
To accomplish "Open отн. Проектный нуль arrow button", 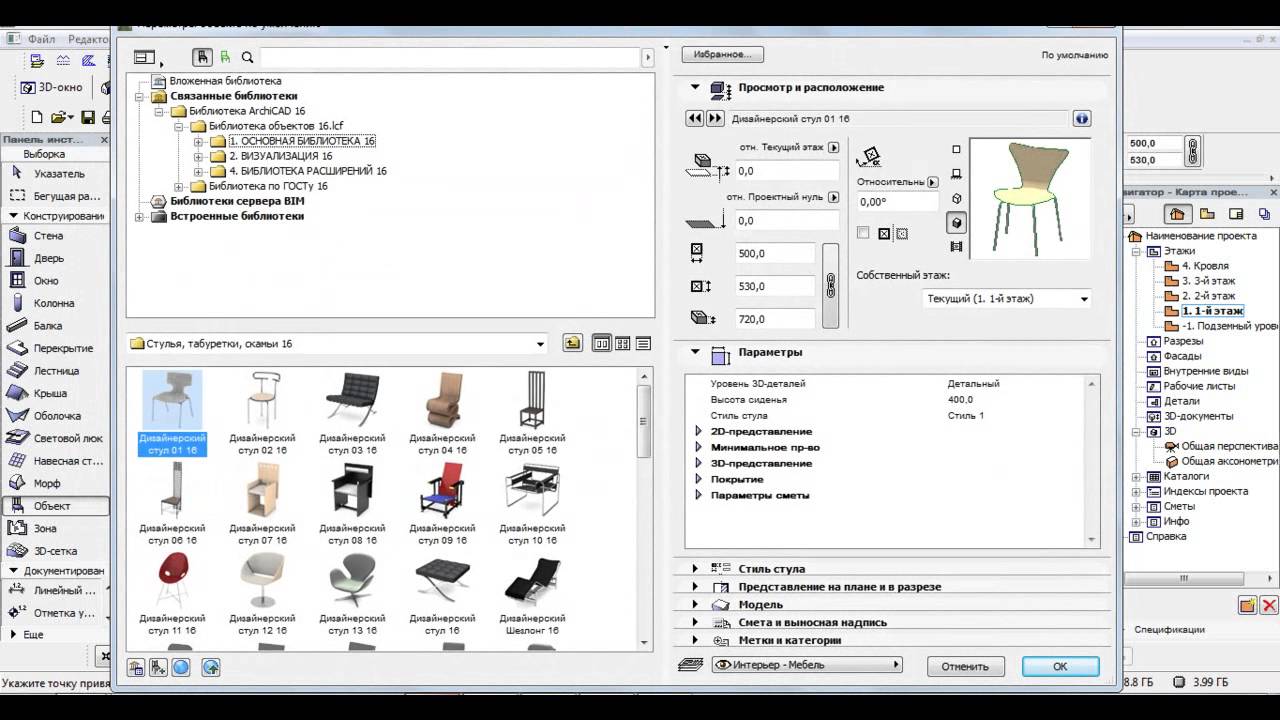I will click(x=834, y=197).
